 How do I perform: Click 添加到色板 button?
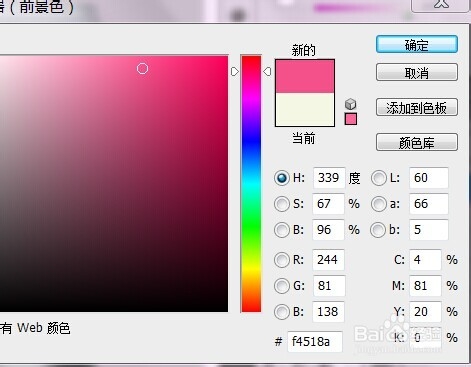(417, 107)
